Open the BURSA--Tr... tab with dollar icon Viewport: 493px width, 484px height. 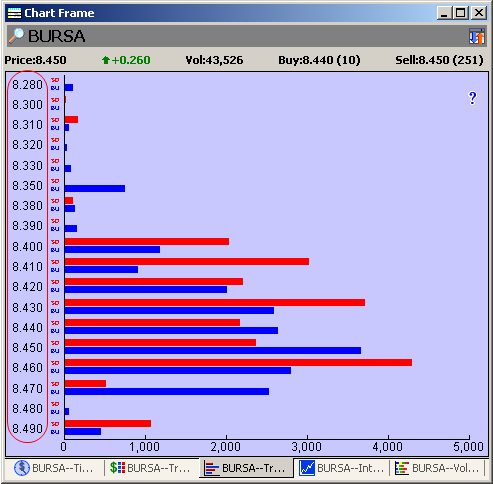click(150, 468)
